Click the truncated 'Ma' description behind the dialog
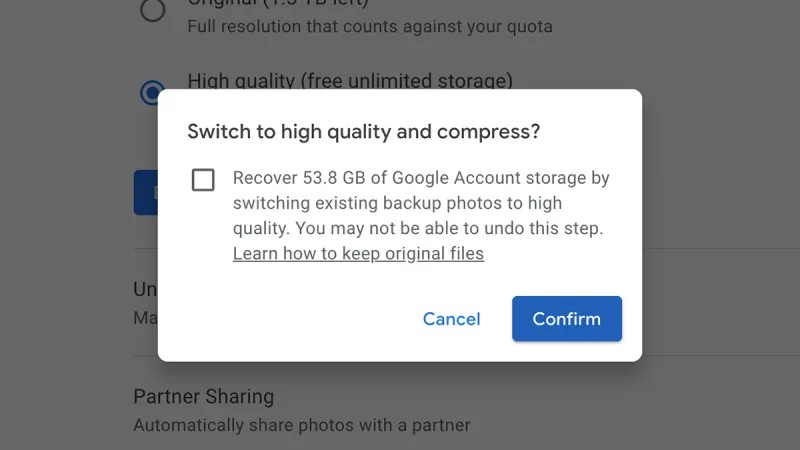 coord(145,318)
